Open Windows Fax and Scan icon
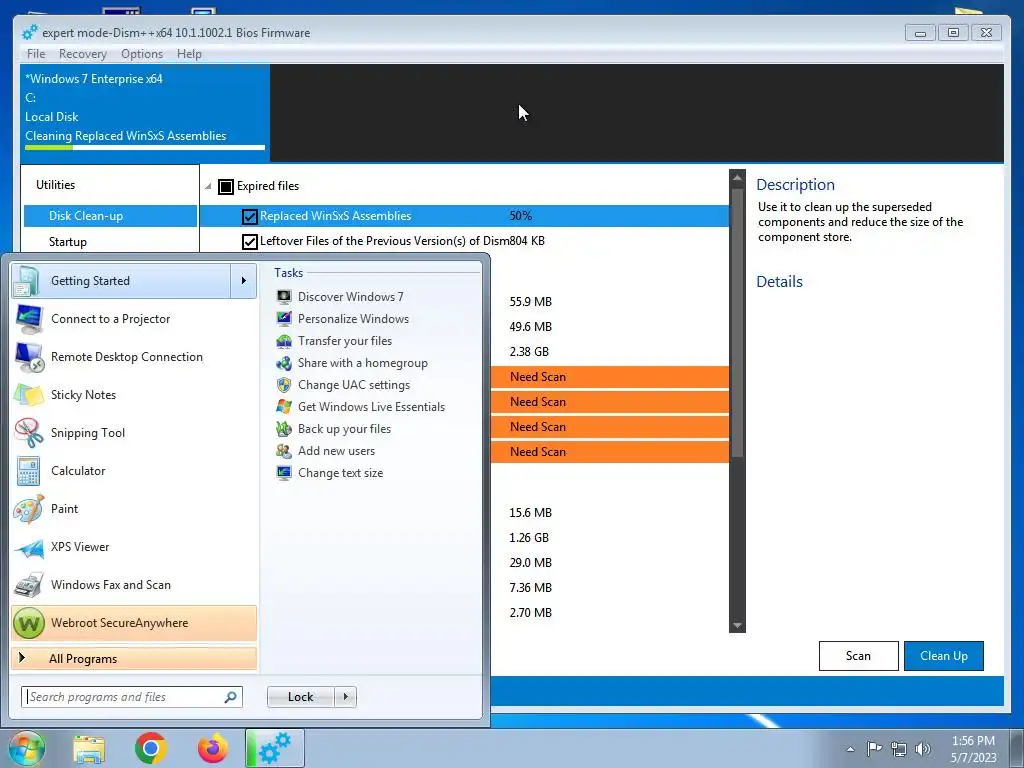Image resolution: width=1024 pixels, height=768 pixels. coord(28,584)
